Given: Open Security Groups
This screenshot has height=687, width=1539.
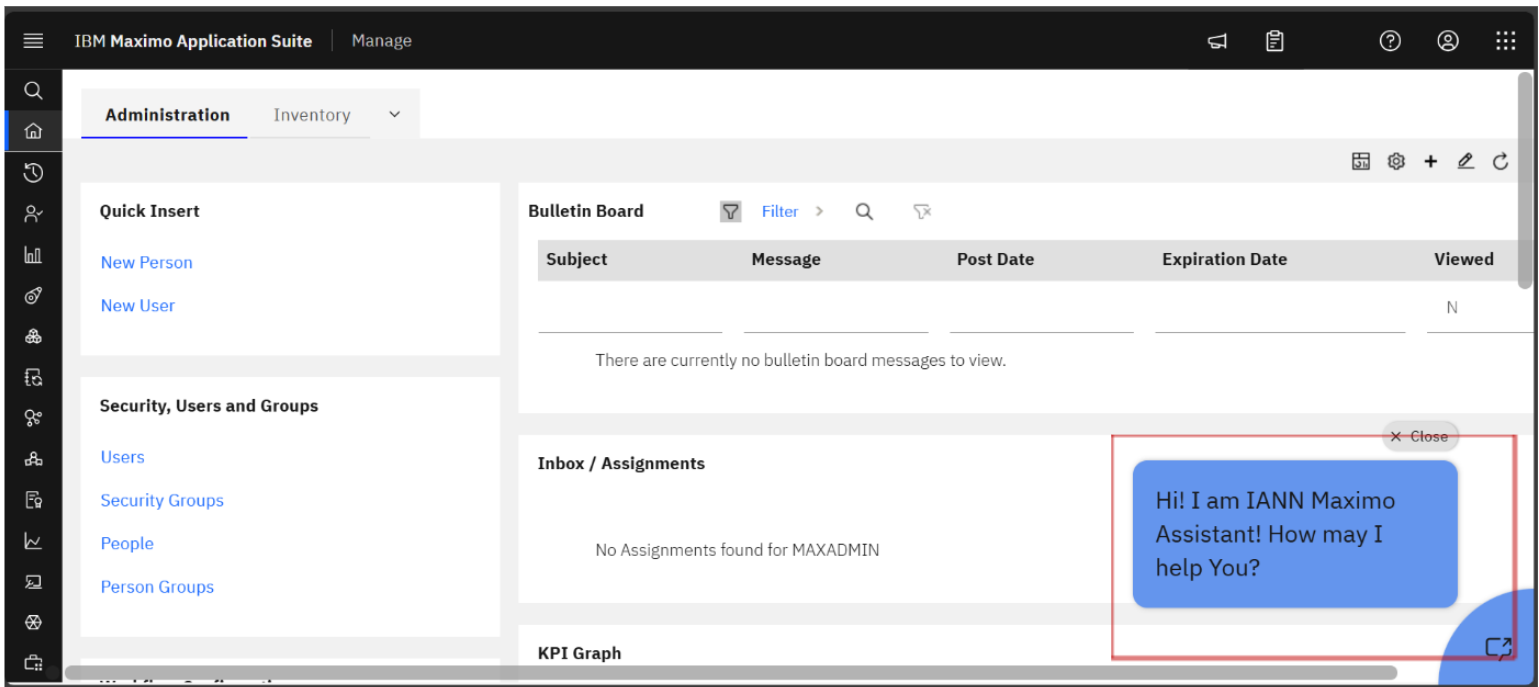Looking at the screenshot, I should 161,500.
